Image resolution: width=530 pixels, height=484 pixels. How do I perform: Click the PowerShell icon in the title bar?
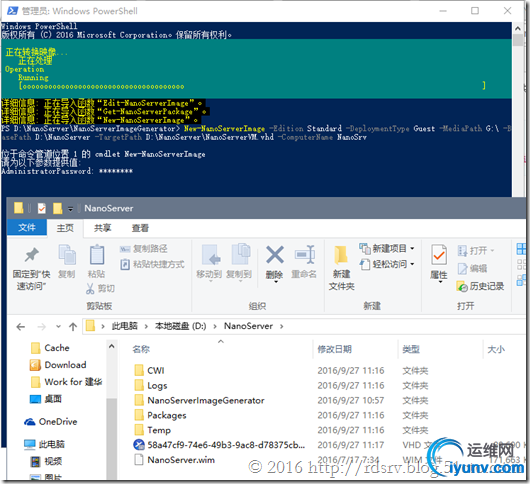click(x=13, y=11)
